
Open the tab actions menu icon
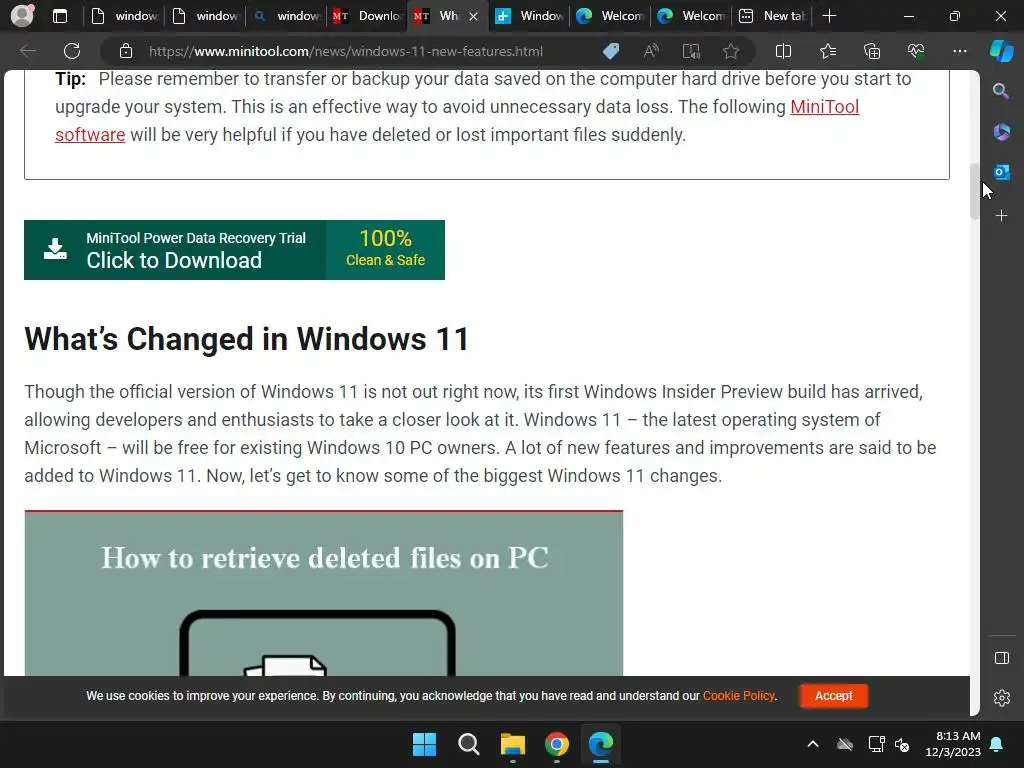tap(60, 16)
